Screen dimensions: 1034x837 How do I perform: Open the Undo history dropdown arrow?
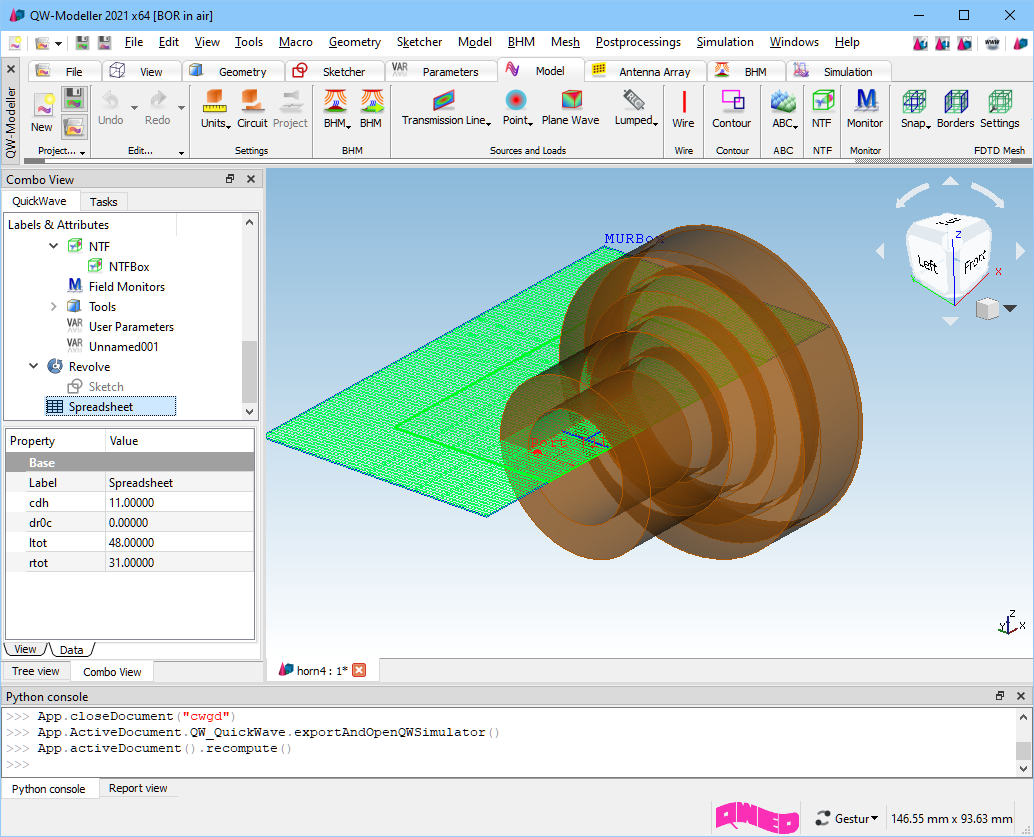[x=135, y=107]
